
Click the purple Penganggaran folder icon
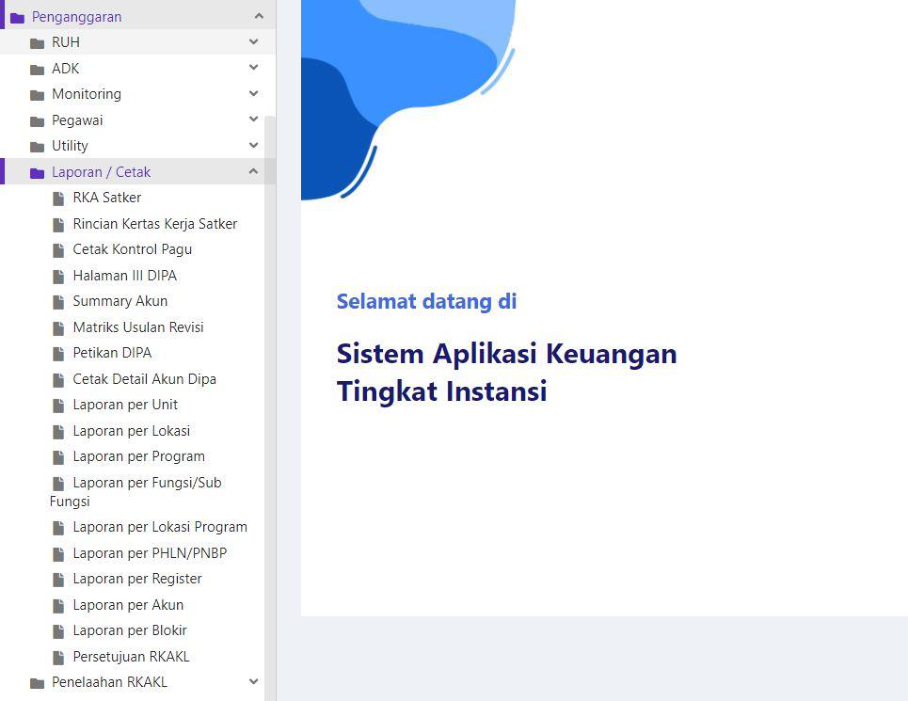17,17
